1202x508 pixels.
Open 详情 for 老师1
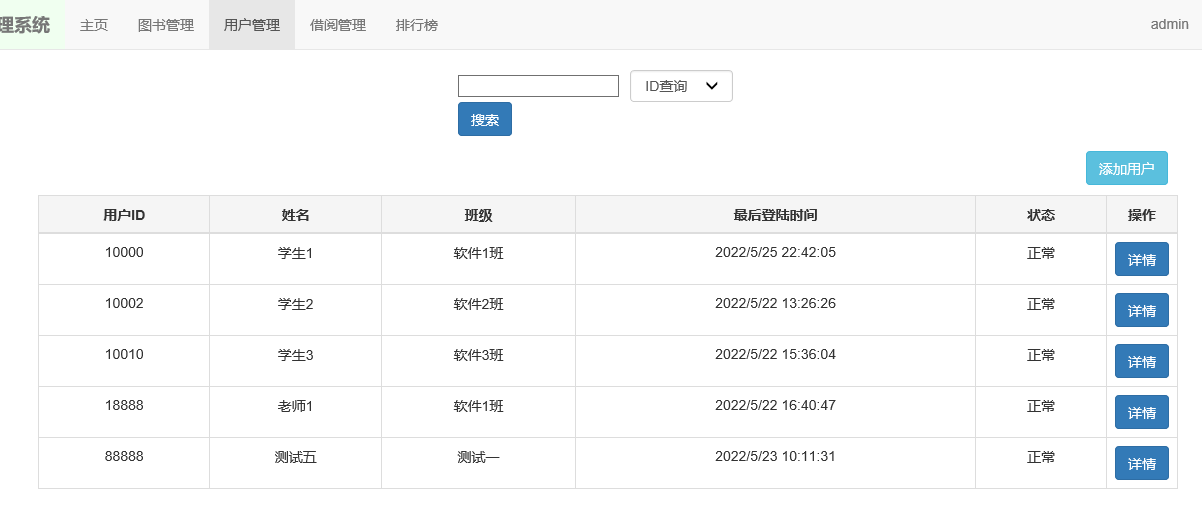[x=1142, y=412]
